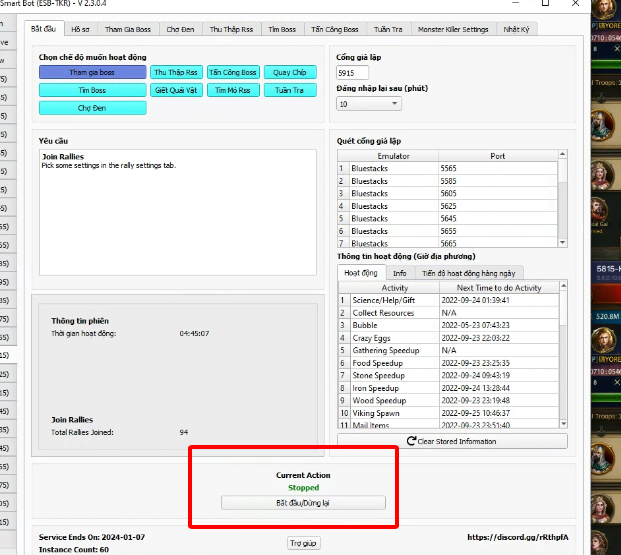621x555 pixels.
Task: Open Tiến độ hoạt động hàng ngày tab
Action: pyautogui.click(x=468, y=272)
